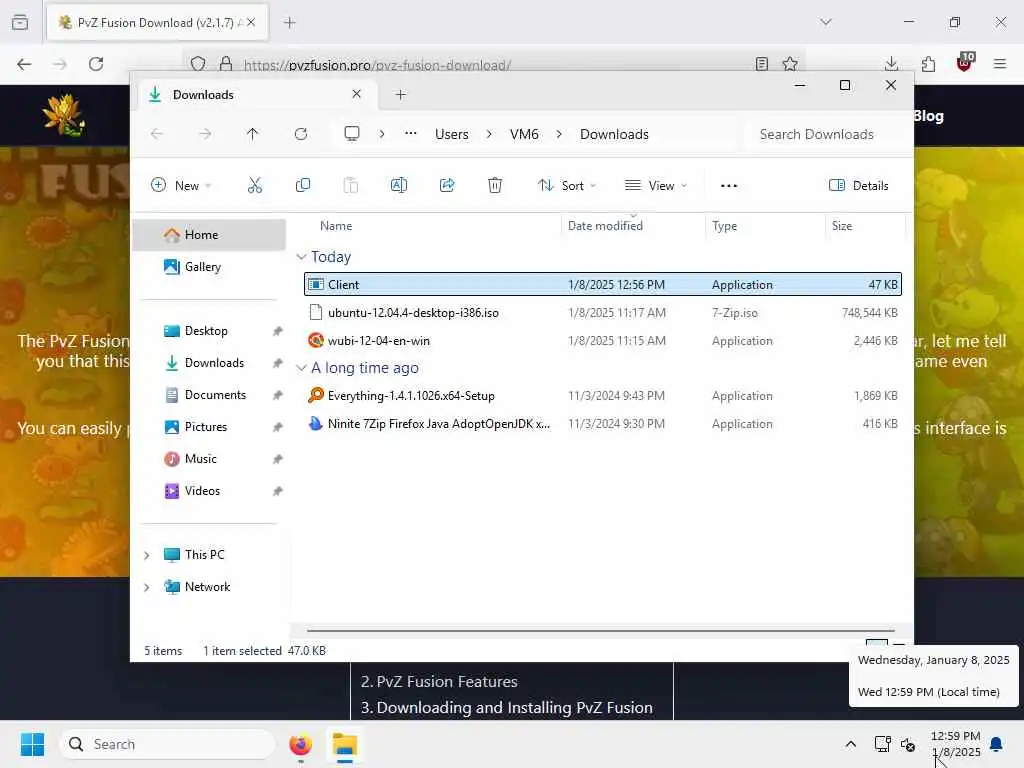Click the Blog link on webpage

[929, 116]
